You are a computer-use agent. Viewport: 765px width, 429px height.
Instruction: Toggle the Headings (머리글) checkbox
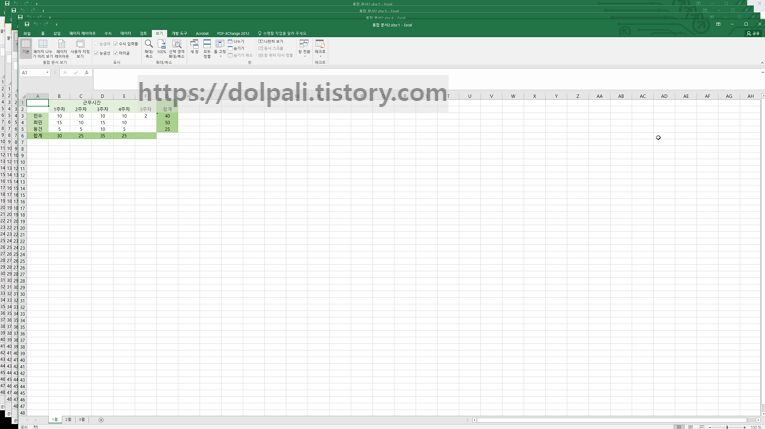point(121,53)
